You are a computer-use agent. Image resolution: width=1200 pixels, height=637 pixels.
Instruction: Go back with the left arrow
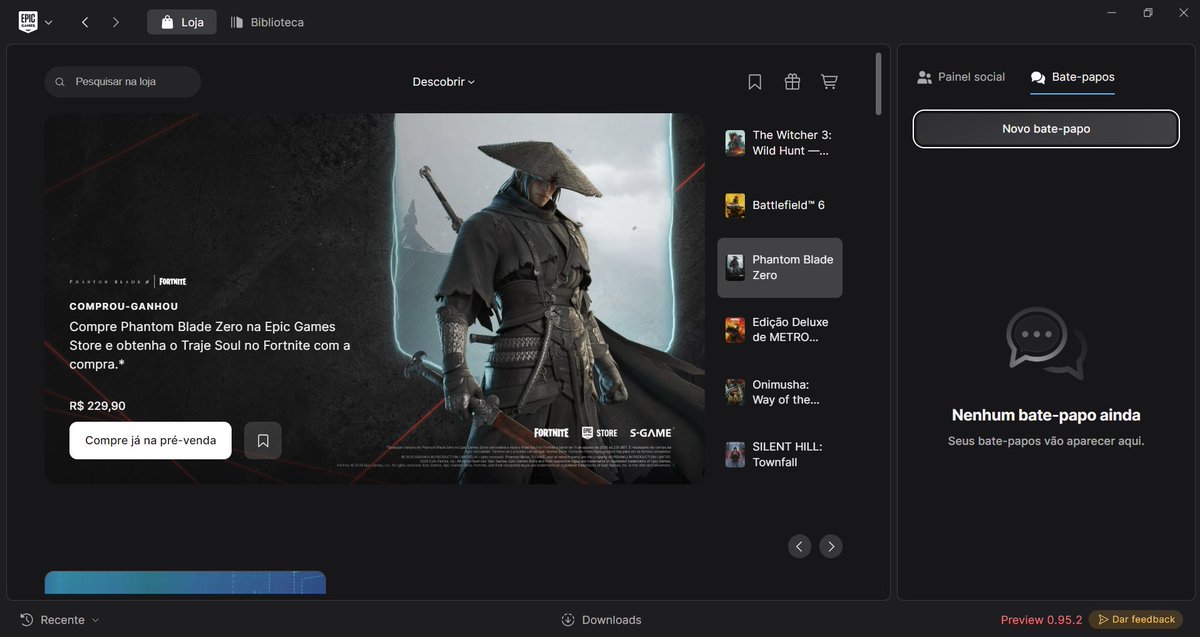(x=85, y=22)
